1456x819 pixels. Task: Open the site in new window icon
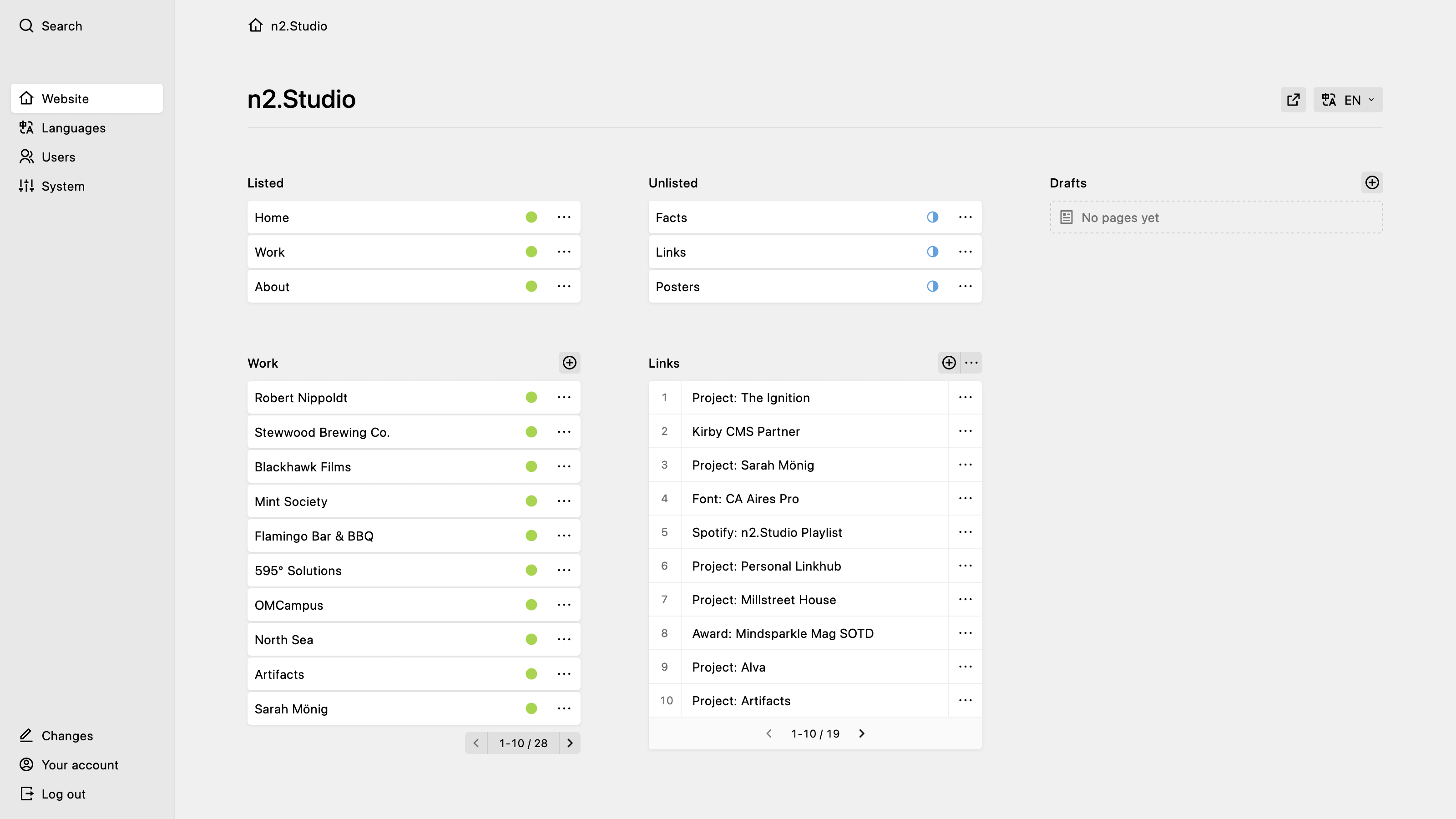pos(1293,100)
